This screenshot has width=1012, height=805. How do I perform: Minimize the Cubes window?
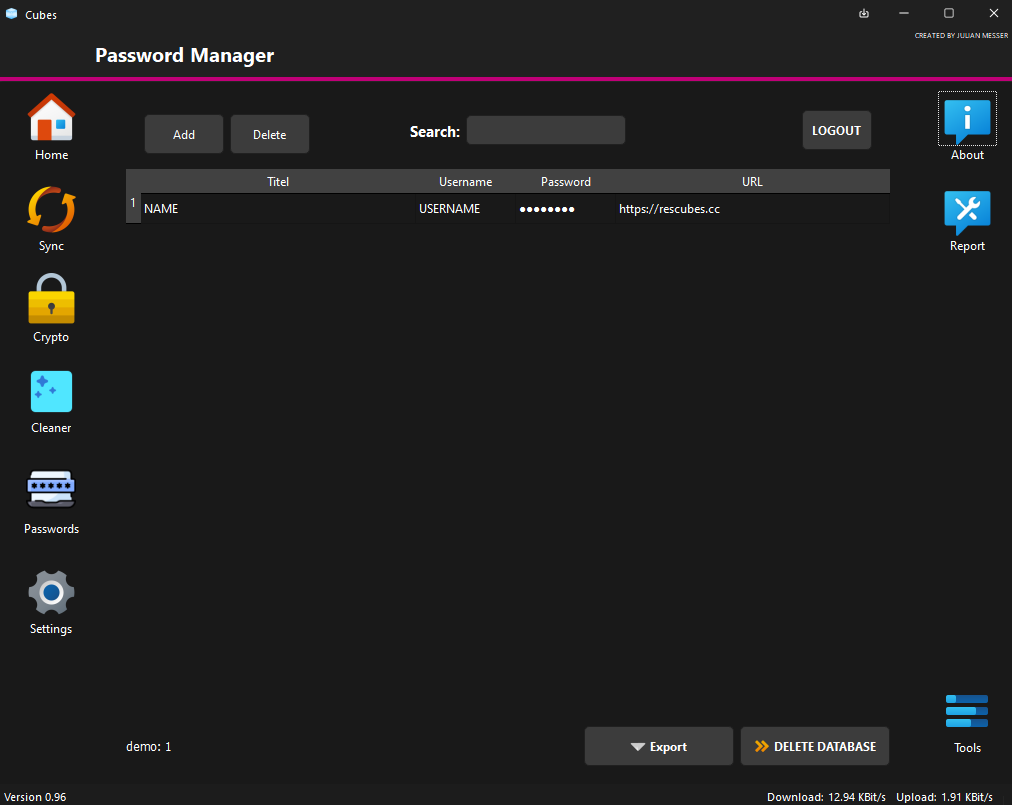pyautogui.click(x=904, y=14)
